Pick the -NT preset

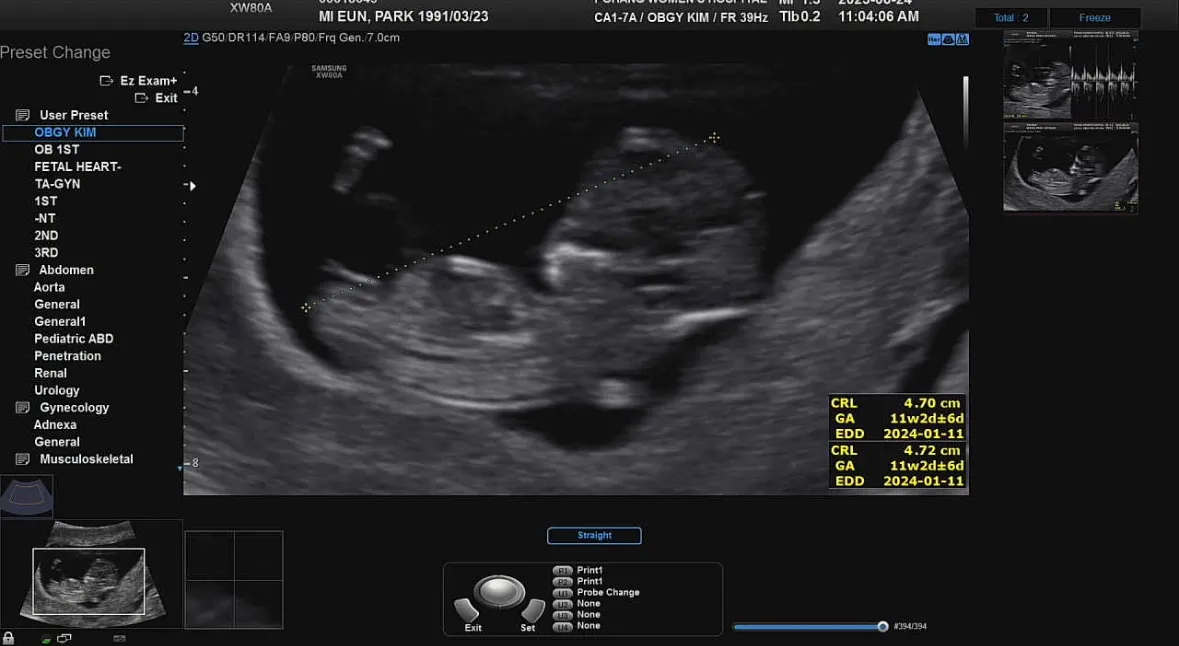[x=44, y=219]
